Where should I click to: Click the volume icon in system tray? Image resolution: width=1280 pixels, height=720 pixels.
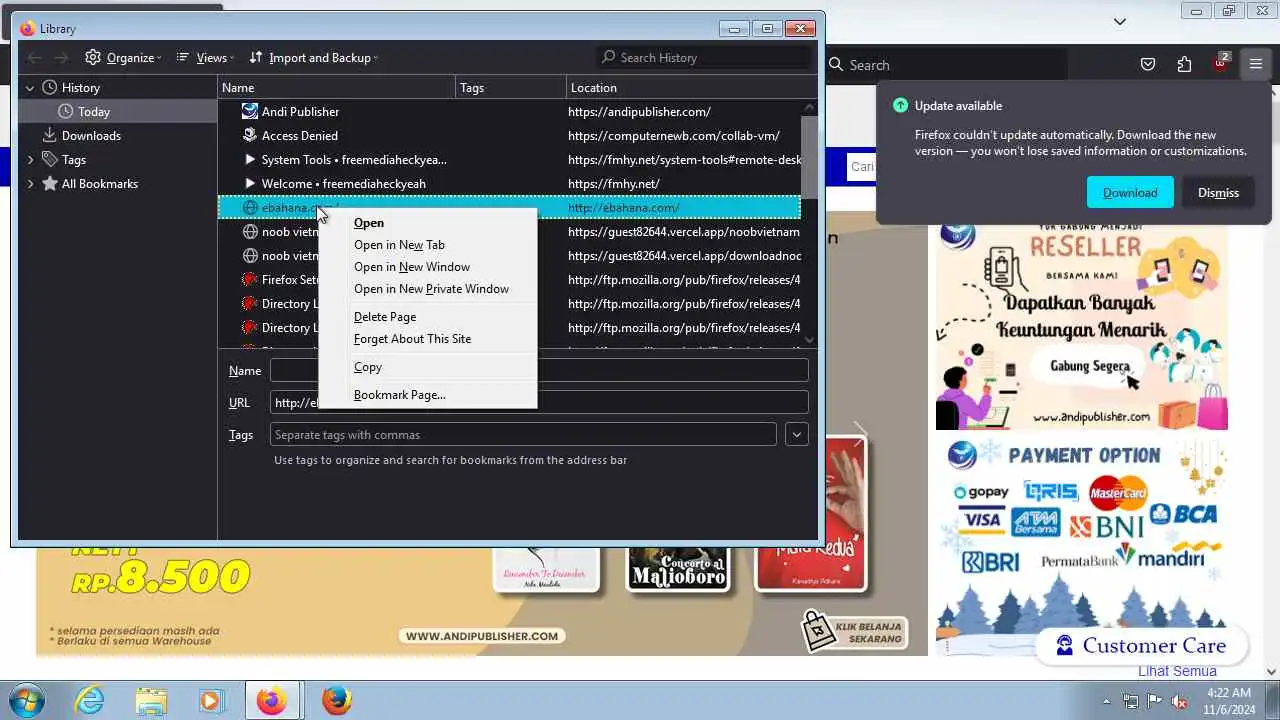point(1179,701)
